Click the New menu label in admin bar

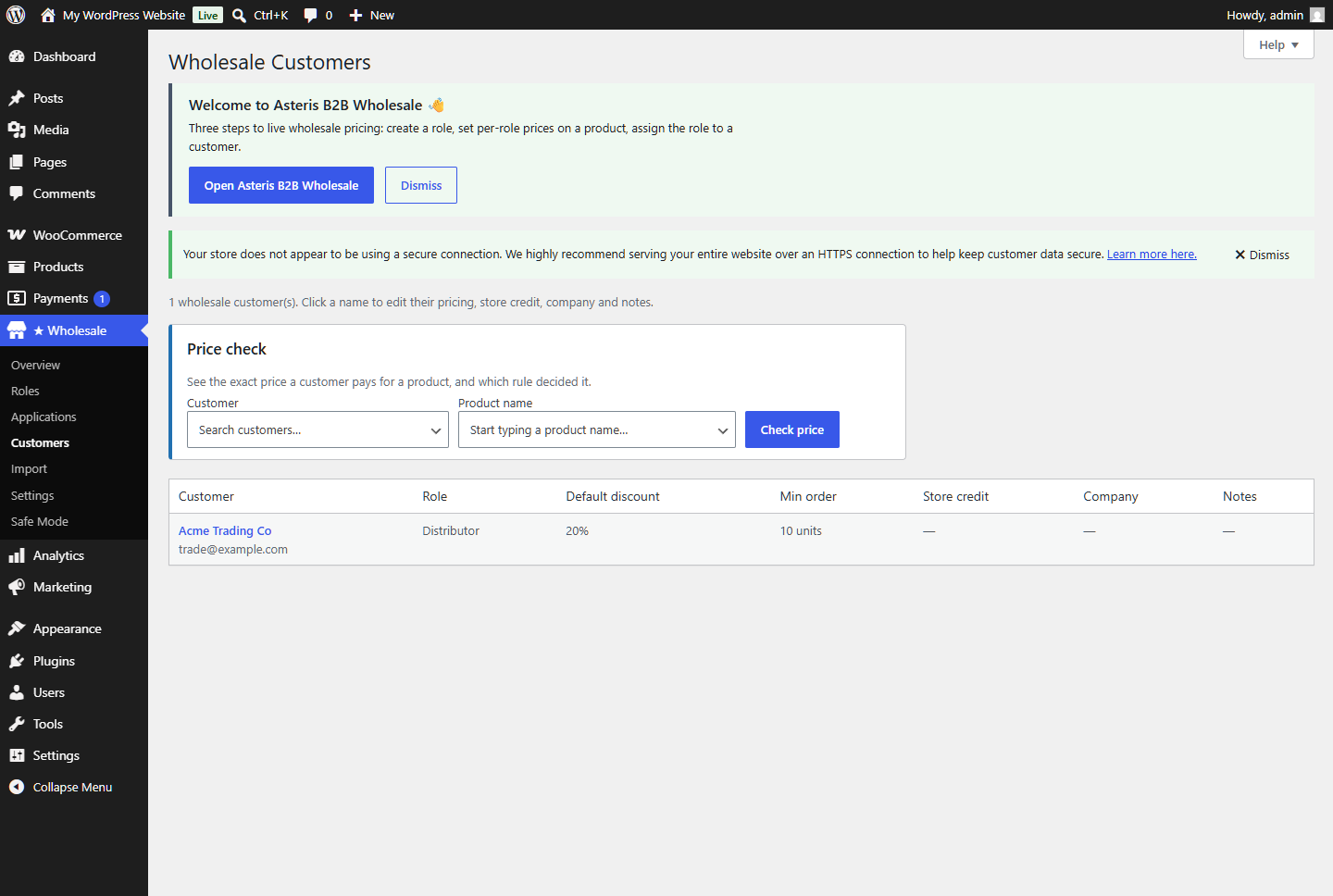pyautogui.click(x=382, y=15)
